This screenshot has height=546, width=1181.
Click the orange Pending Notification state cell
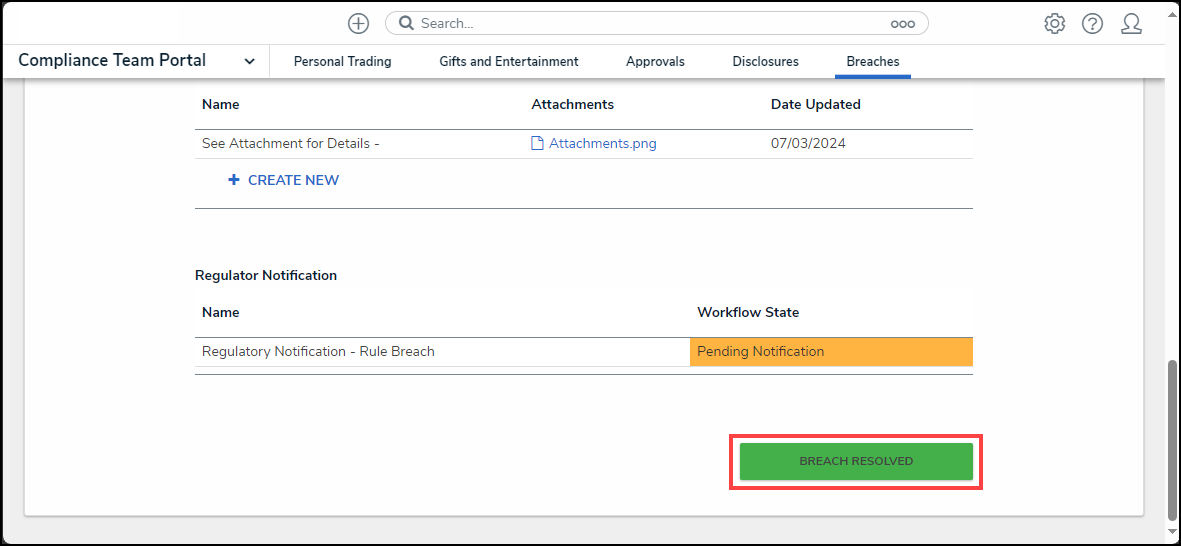pos(830,351)
